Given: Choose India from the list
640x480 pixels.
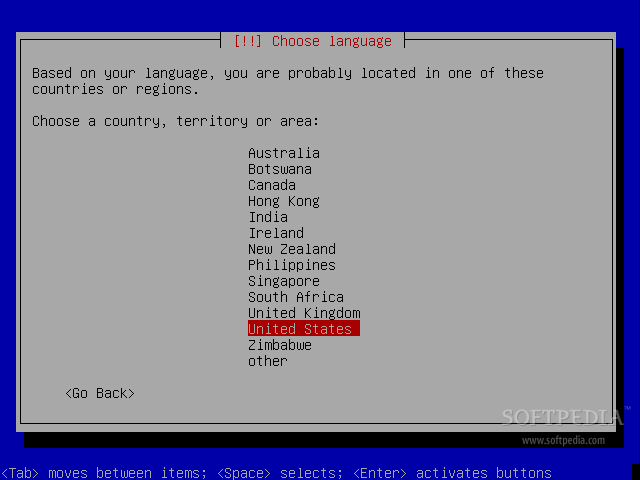Looking at the screenshot, I should (268, 217).
